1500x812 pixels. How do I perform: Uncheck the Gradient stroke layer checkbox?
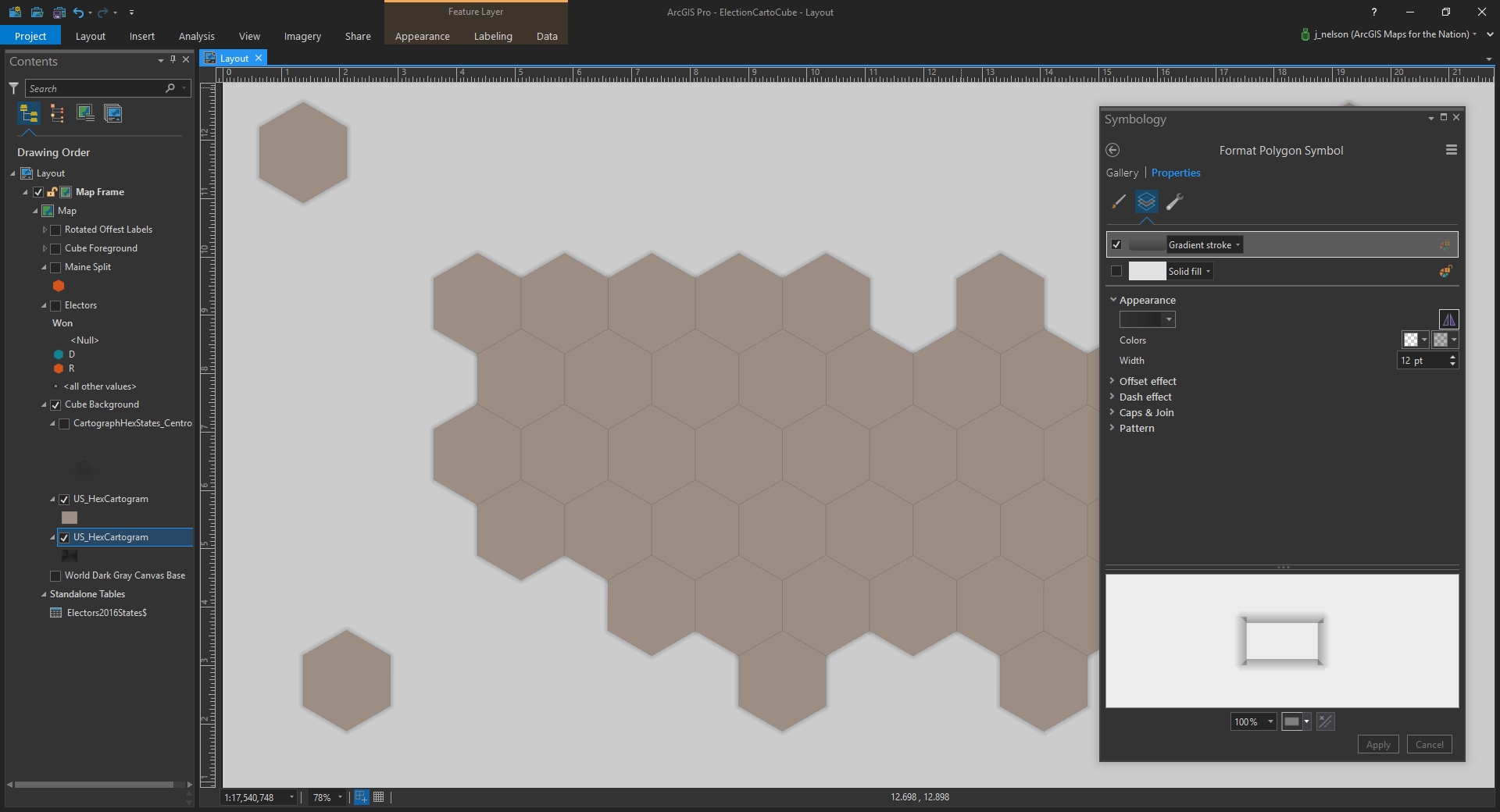[x=1116, y=244]
